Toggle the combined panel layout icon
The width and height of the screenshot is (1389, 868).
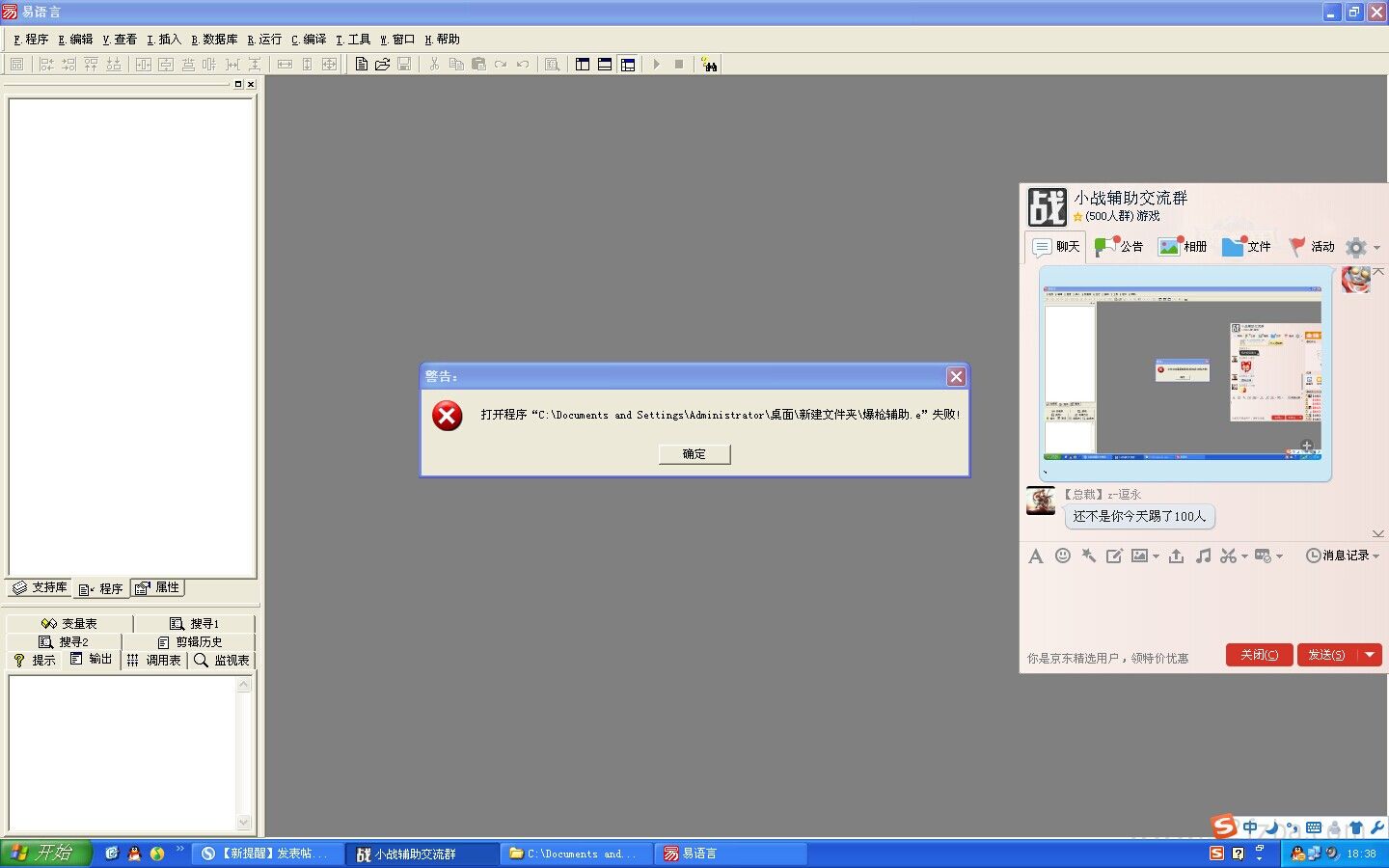coord(628,65)
